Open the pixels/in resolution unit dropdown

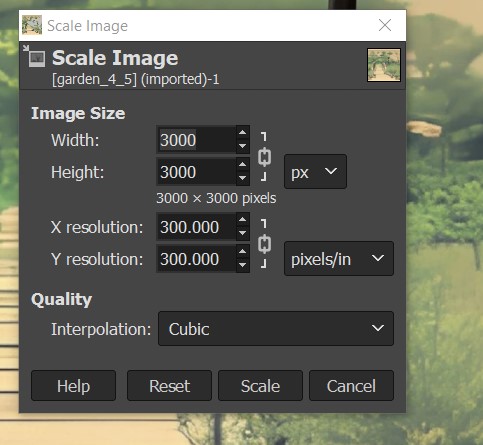point(339,259)
